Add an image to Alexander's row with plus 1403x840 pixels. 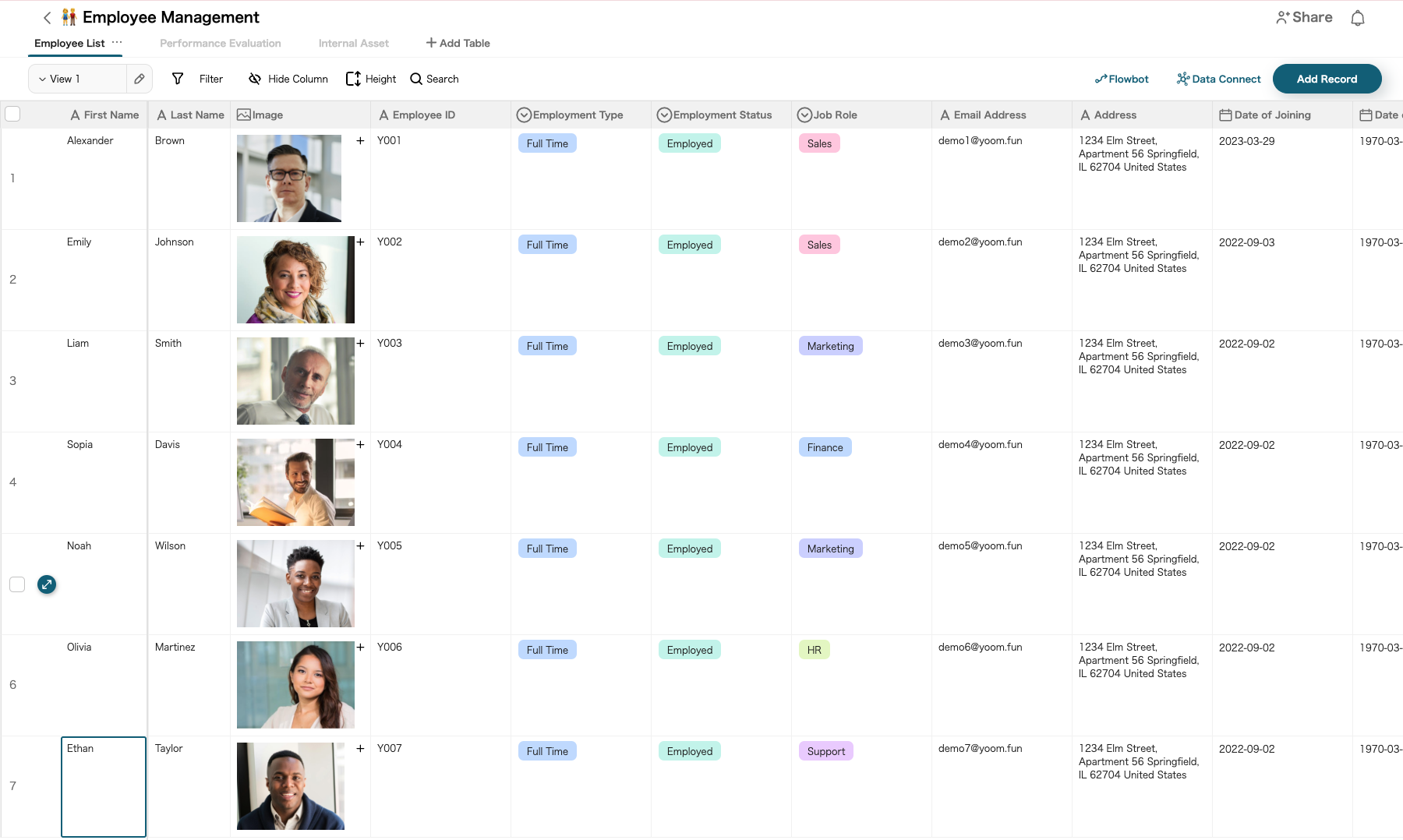pyautogui.click(x=360, y=141)
